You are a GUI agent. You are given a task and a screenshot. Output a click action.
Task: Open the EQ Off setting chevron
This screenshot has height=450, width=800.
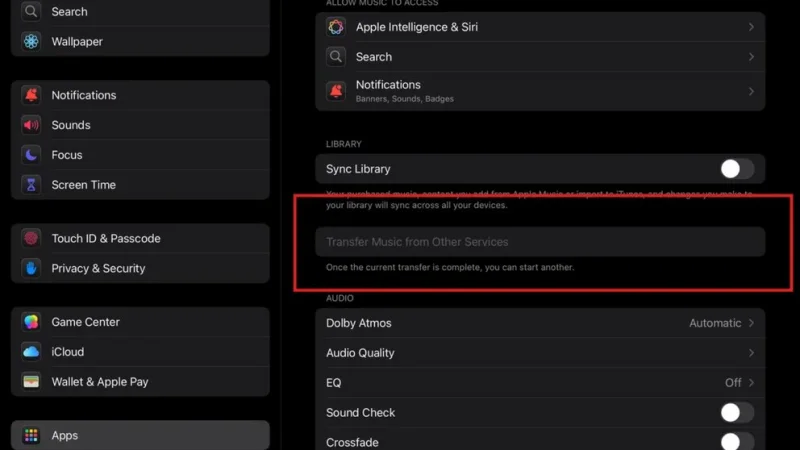click(x=751, y=383)
